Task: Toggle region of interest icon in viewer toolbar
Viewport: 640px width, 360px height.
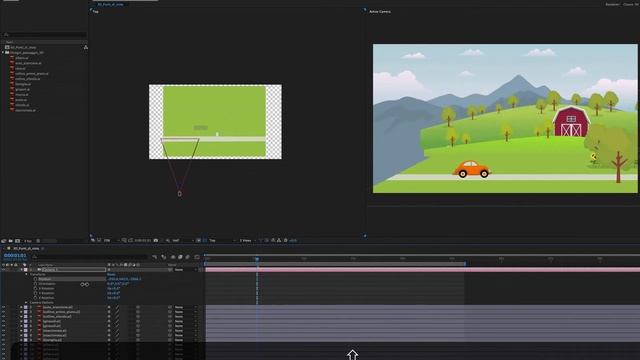Action: (x=198, y=240)
